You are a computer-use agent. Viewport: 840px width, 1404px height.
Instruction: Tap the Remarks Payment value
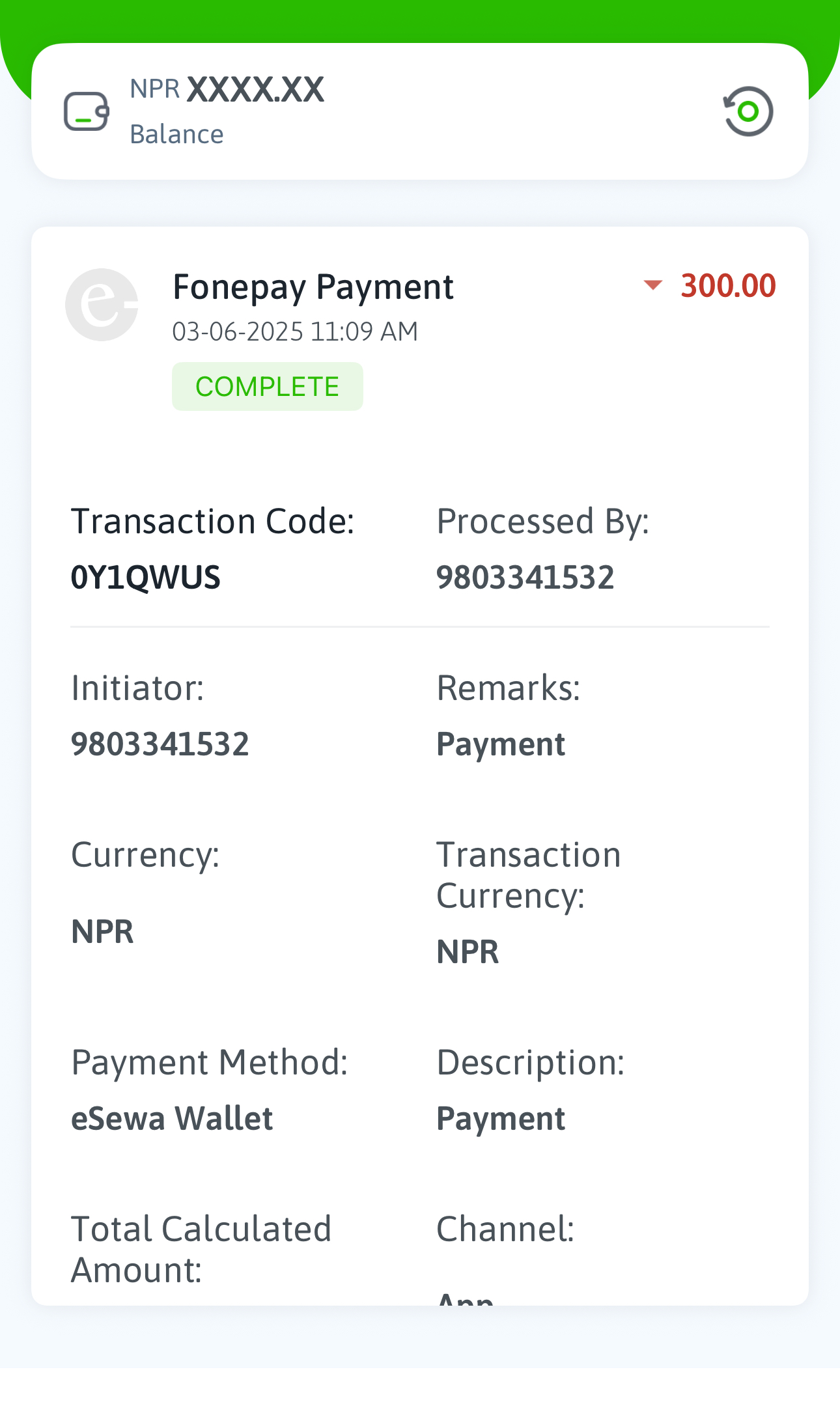(500, 744)
